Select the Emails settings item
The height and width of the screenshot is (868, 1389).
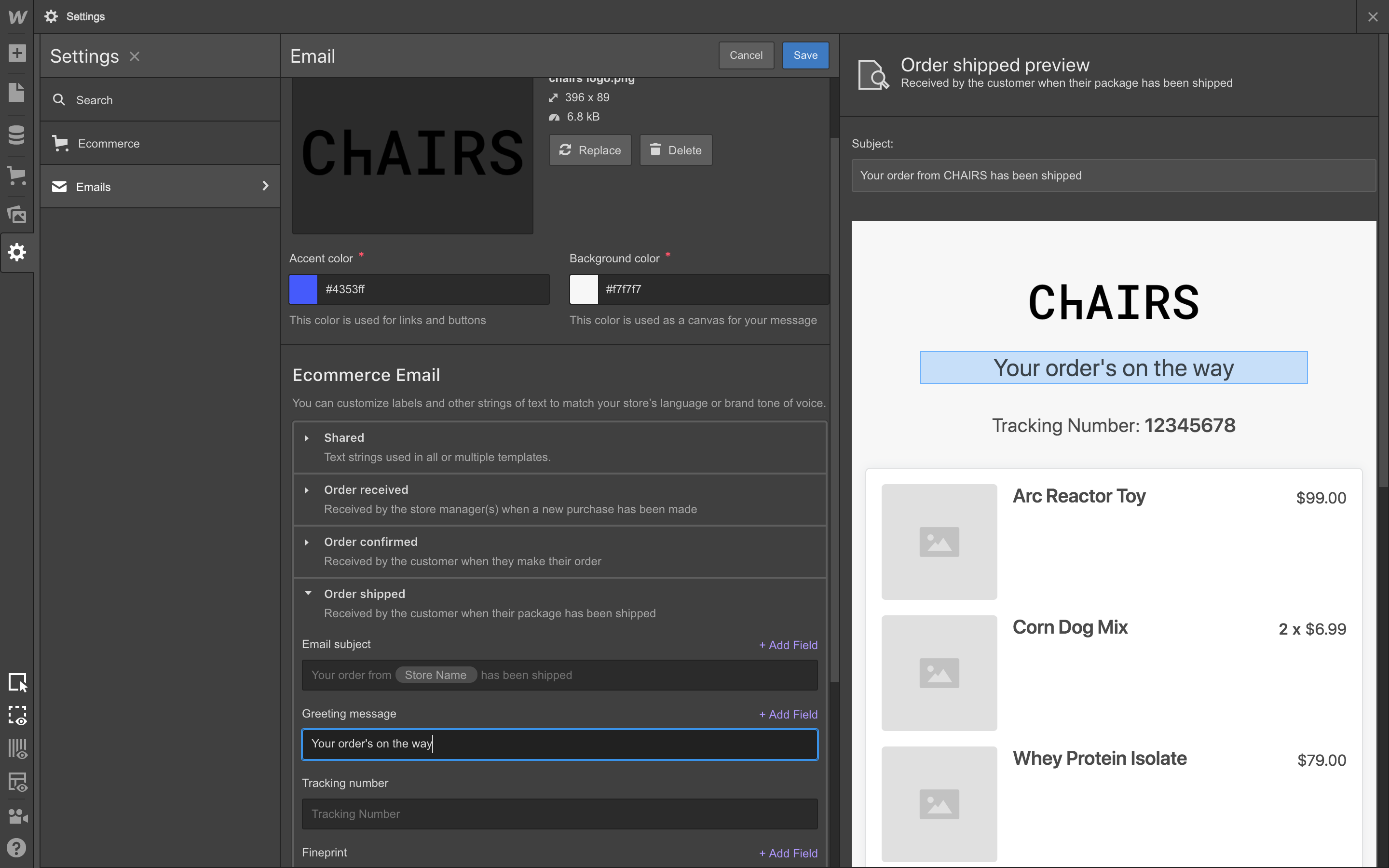pos(160,187)
